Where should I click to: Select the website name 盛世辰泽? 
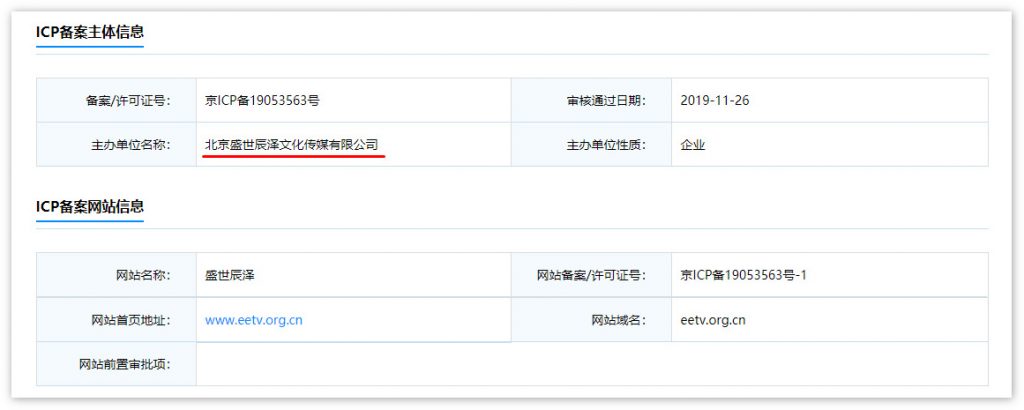pyautogui.click(x=230, y=275)
